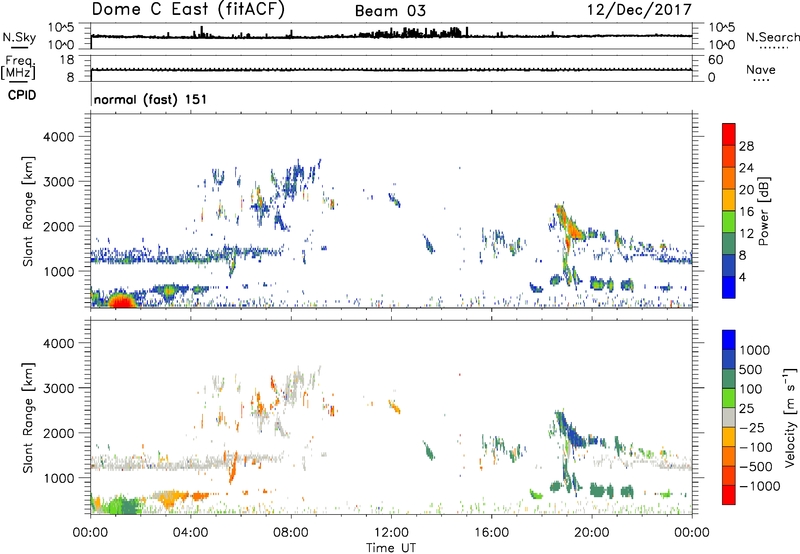The width and height of the screenshot is (800, 554).
Task: Select the "100" value on the velocity colorbar
Action: pos(751,389)
